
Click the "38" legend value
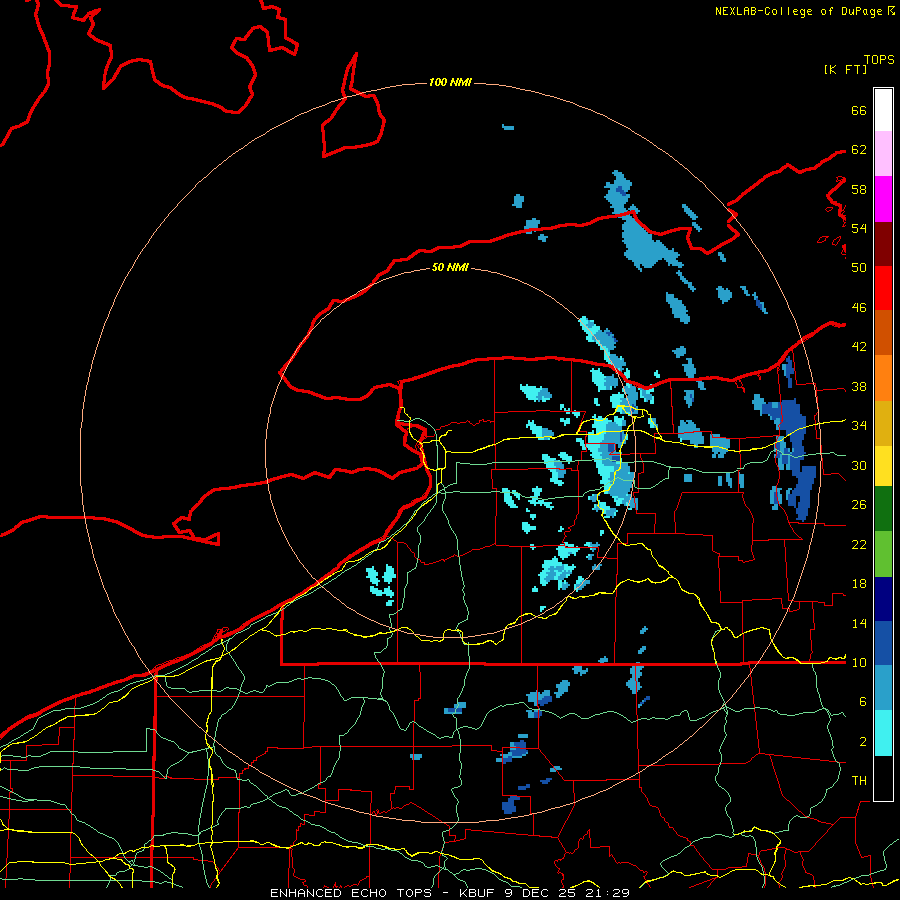(x=859, y=387)
